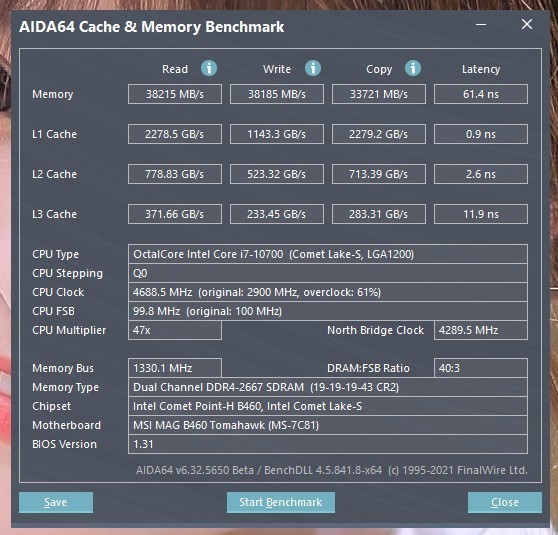This screenshot has width=558, height=535.
Task: Select the Memory Write value 38185 MB/s
Action: [x=277, y=94]
